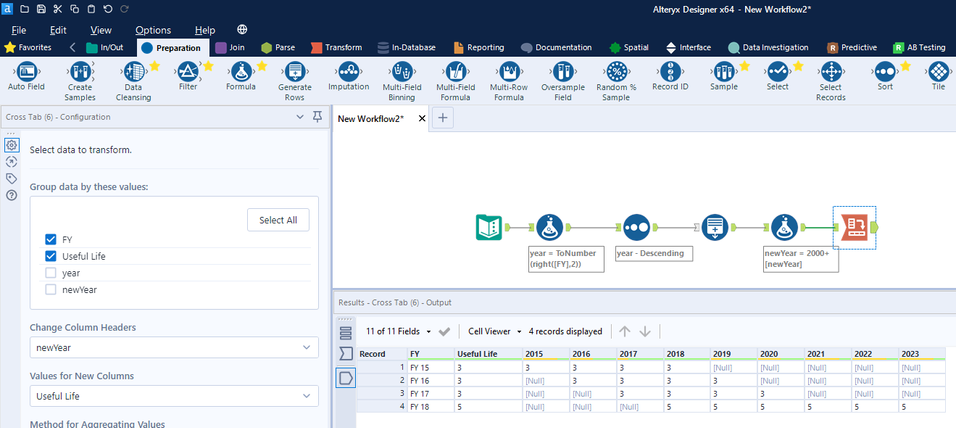Choose the Data Cleansing tool

(134, 81)
